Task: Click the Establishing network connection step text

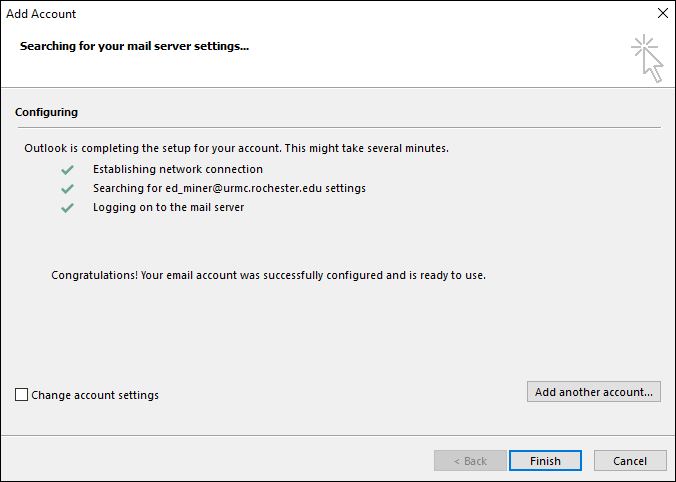Action: (178, 169)
